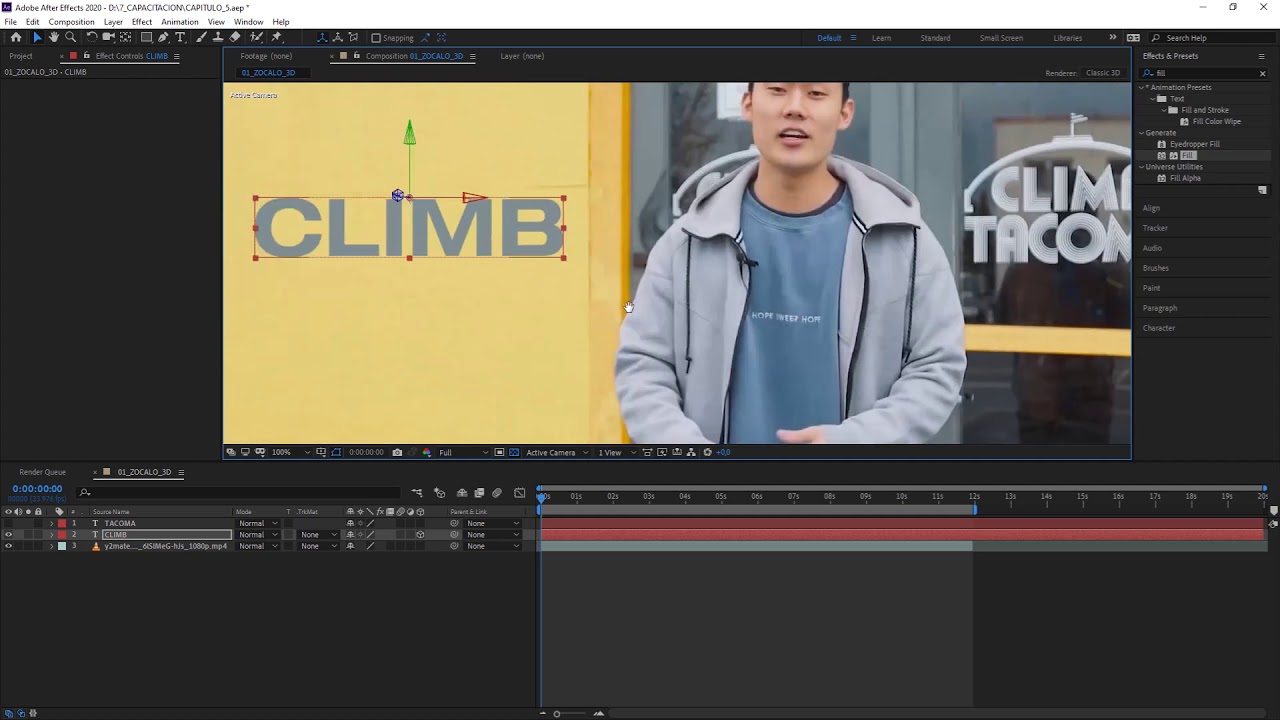Viewport: 1280px width, 720px height.
Task: Choose Local Axis mode icon
Action: coord(322,37)
